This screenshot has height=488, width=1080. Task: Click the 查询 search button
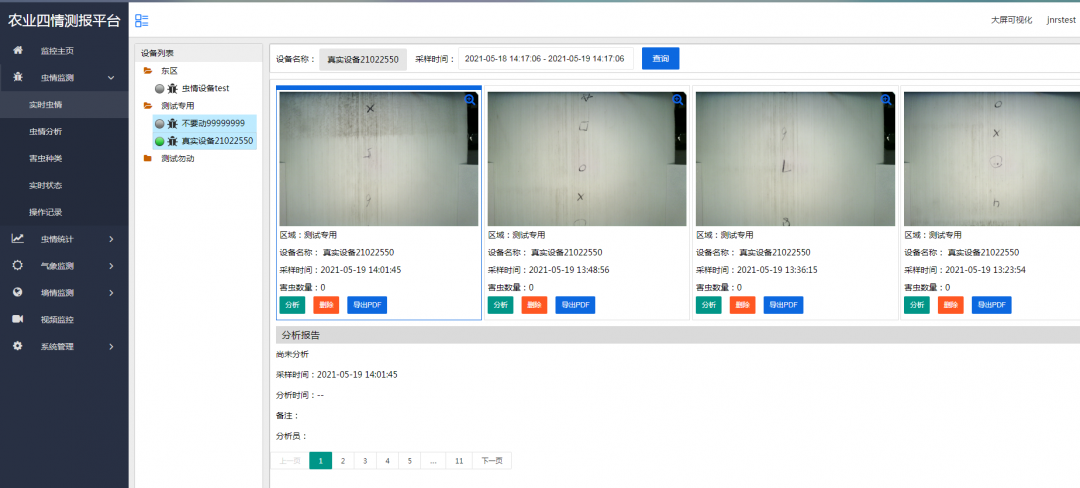pyautogui.click(x=661, y=59)
